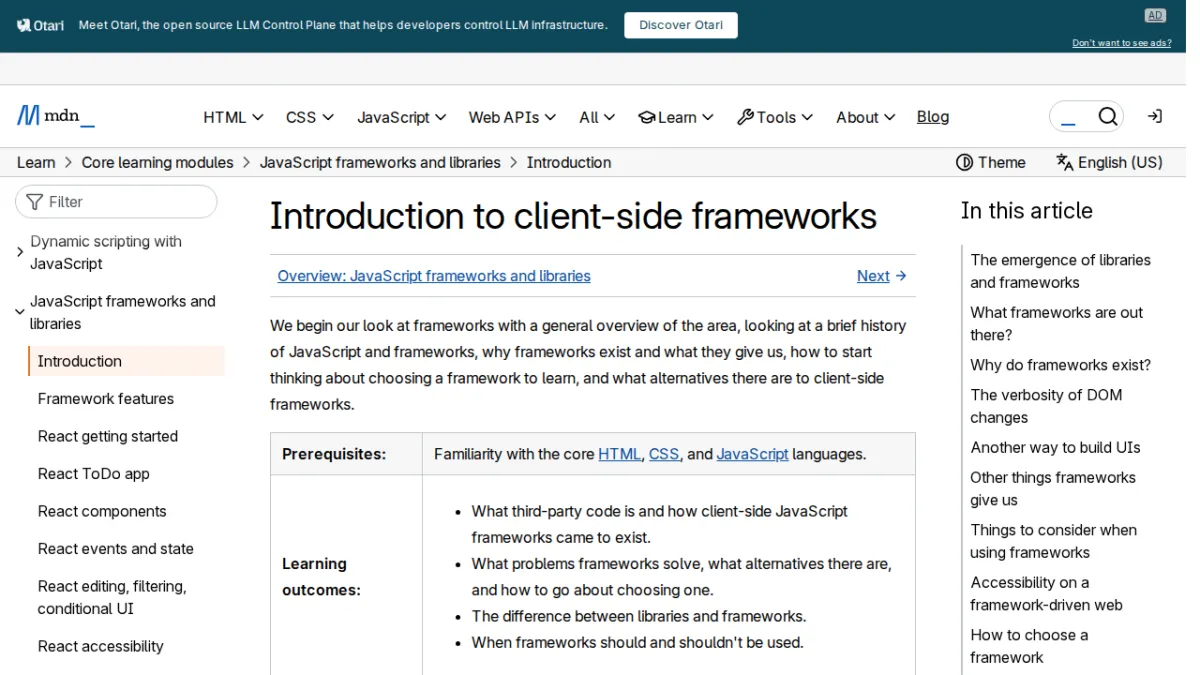This screenshot has height=675, width=1200.
Task: Open the About menu
Action: 866,117
